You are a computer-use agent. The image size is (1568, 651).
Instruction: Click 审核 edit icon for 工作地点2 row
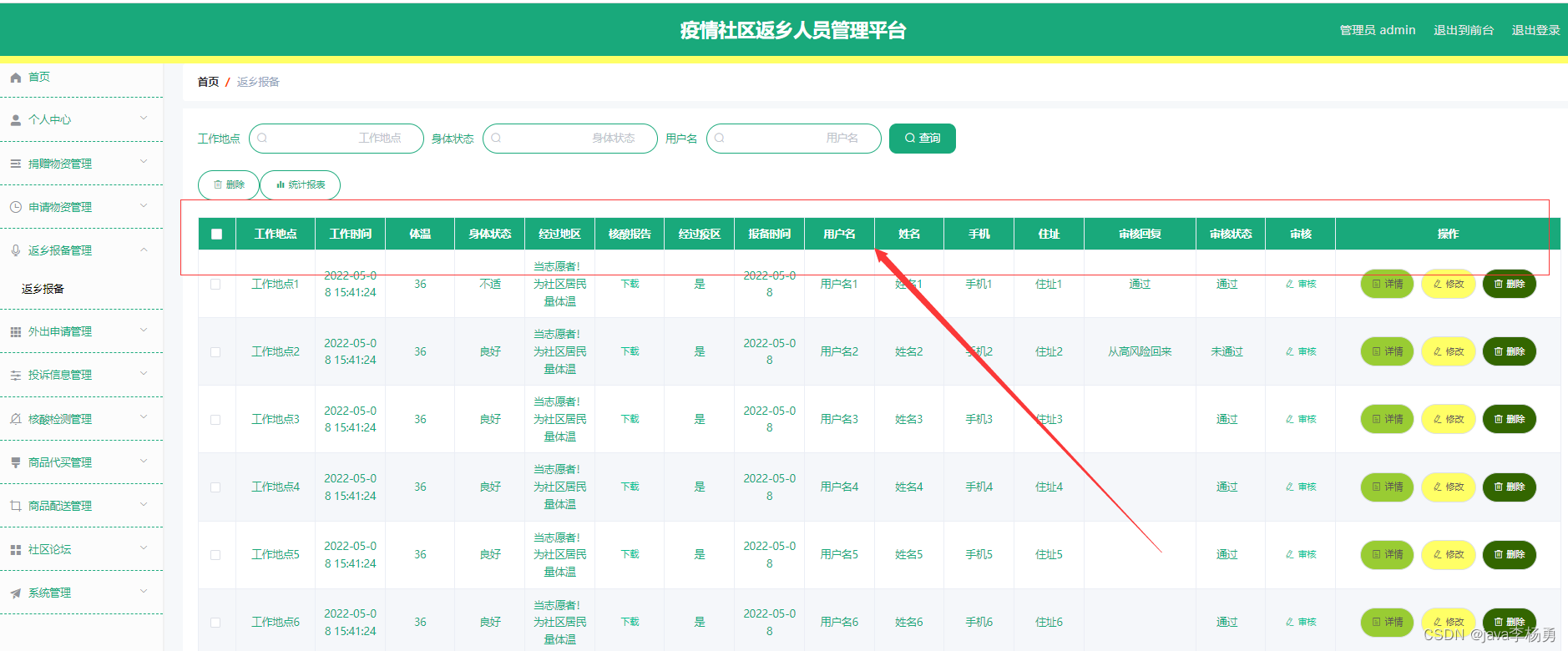[1290, 352]
